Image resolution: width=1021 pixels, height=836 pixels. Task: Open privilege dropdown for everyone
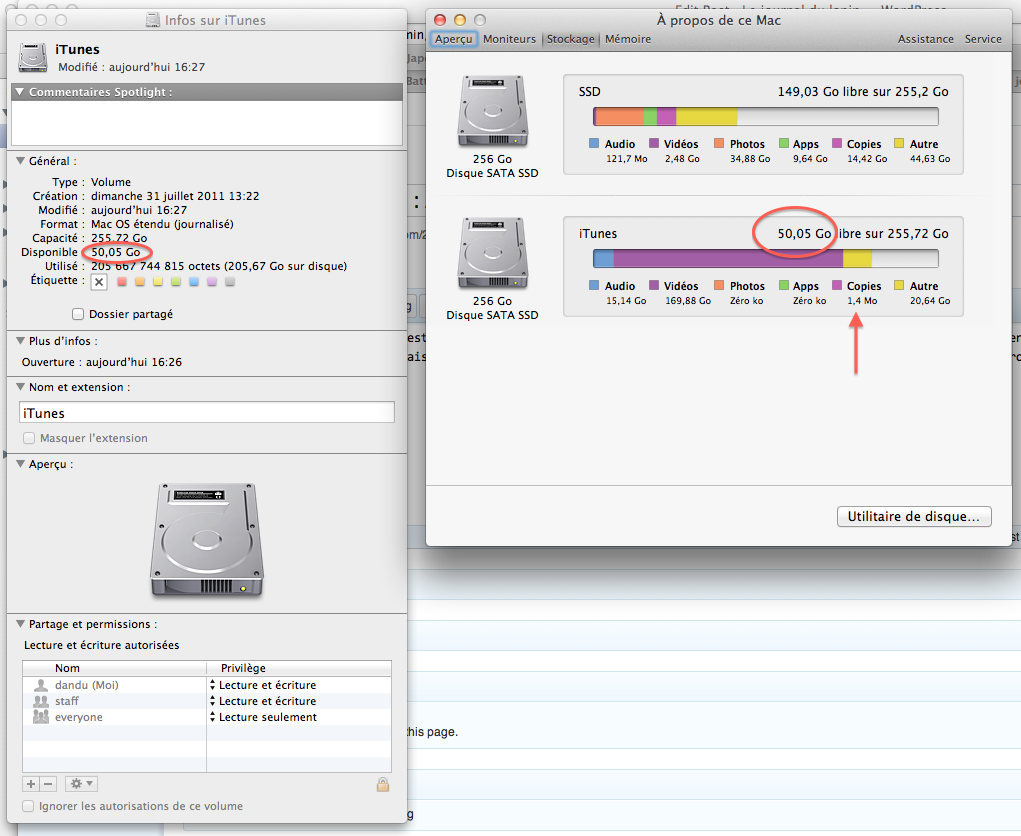pos(213,717)
